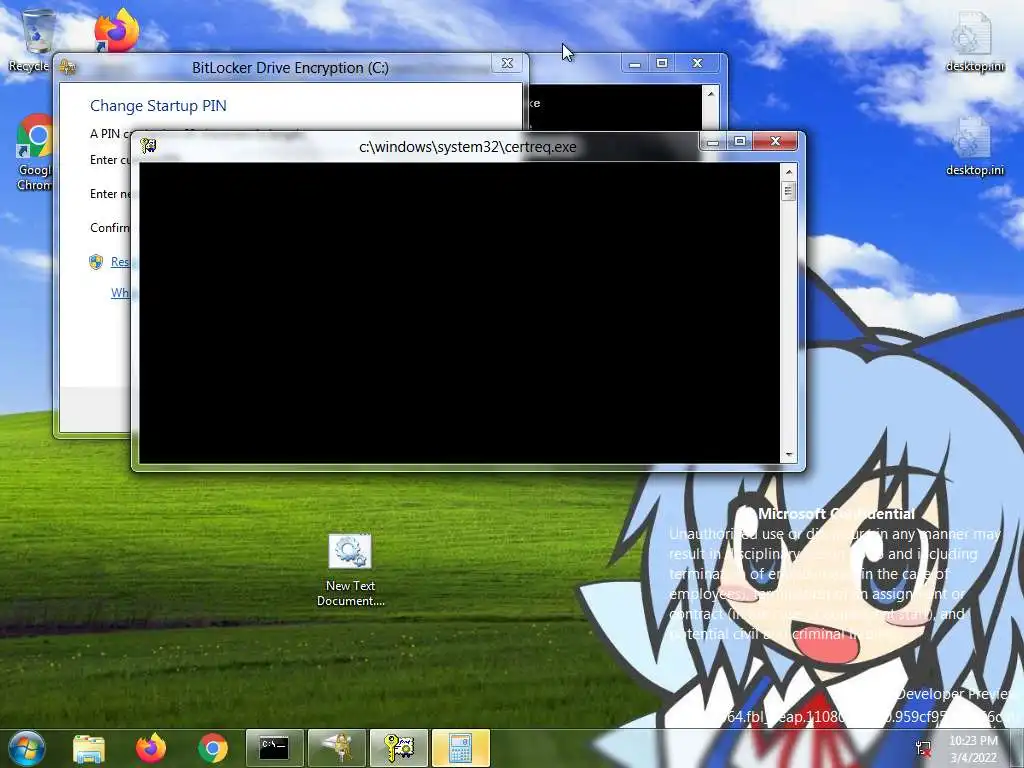Click the network status tray icon

click(x=923, y=748)
